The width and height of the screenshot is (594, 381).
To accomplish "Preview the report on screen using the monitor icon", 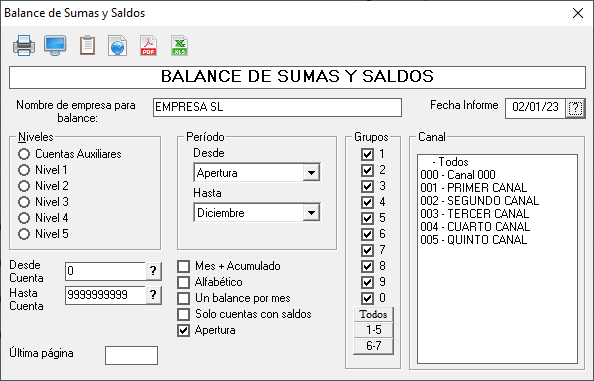I will pyautogui.click(x=55, y=45).
